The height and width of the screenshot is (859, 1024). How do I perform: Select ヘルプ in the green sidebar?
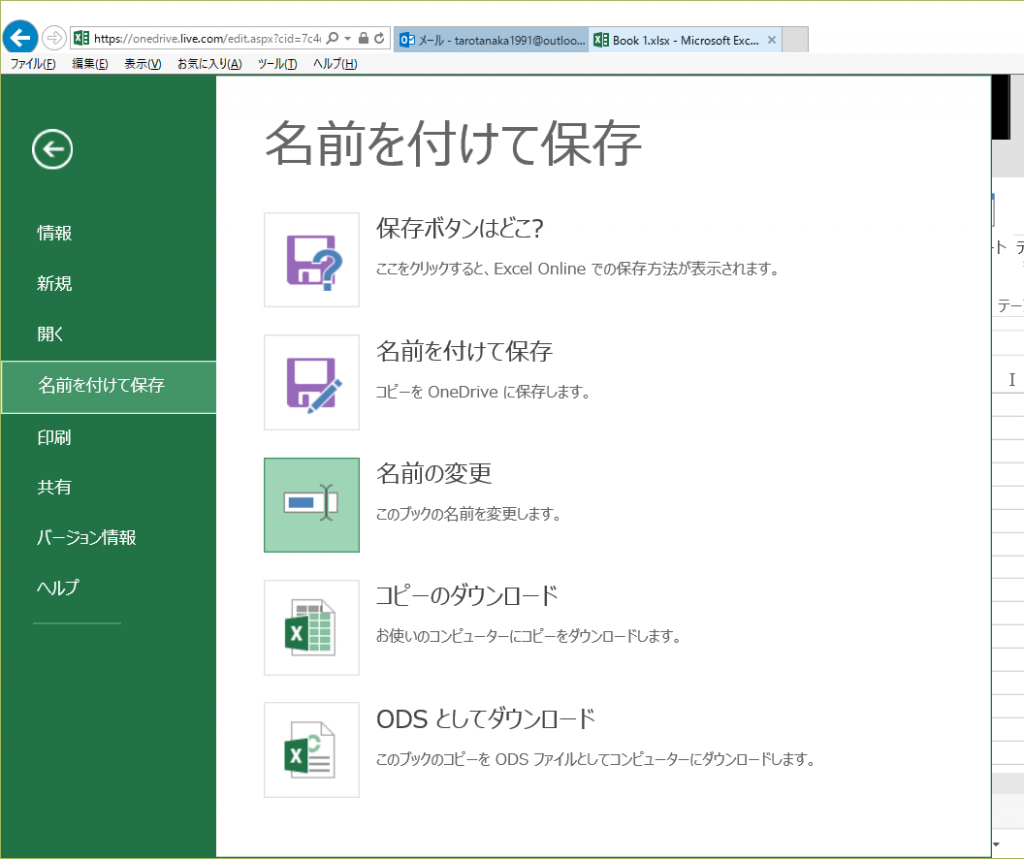[x=57, y=587]
